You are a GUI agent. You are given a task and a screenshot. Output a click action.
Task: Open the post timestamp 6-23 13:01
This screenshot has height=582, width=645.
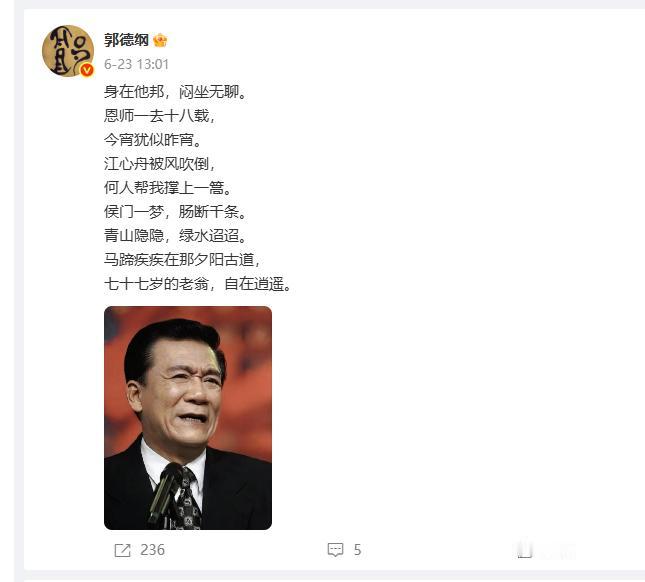137,65
